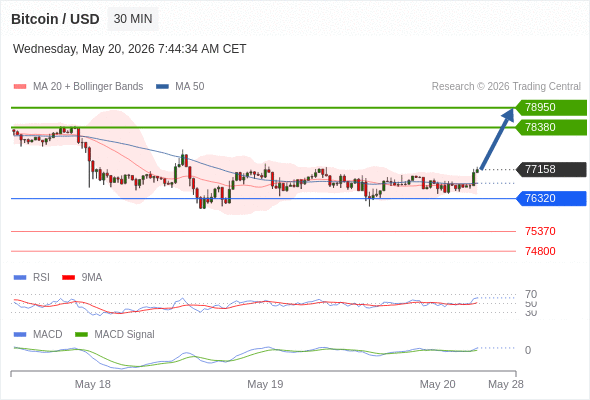This screenshot has height=400, width=590.
Task: Click the May 20 axis label
Action: pos(437,384)
